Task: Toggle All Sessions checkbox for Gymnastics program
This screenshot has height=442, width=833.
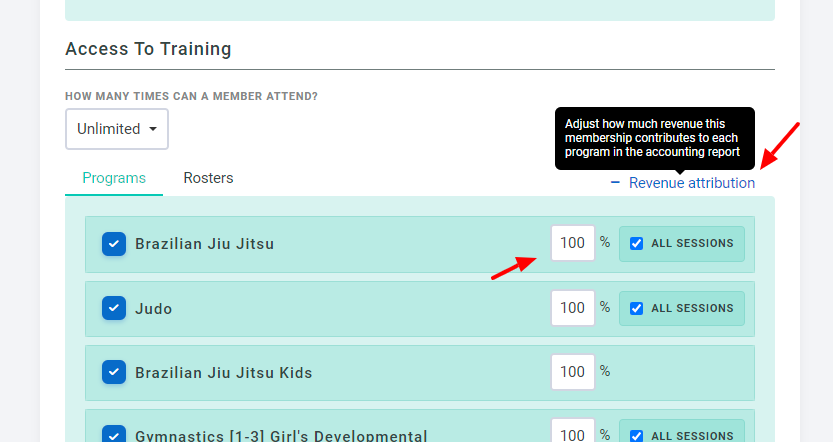Action: [x=636, y=436]
